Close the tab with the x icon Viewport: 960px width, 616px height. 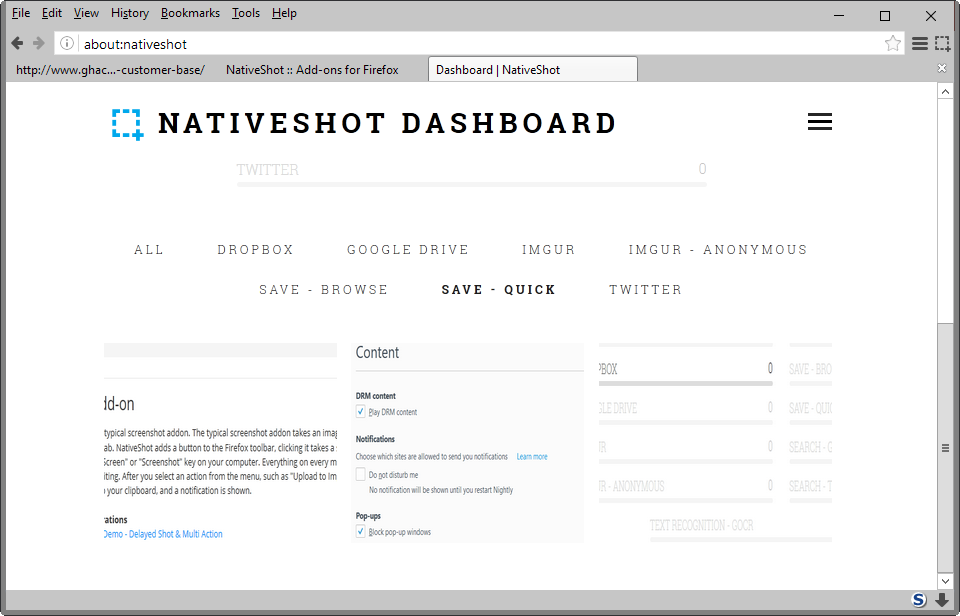tap(942, 68)
